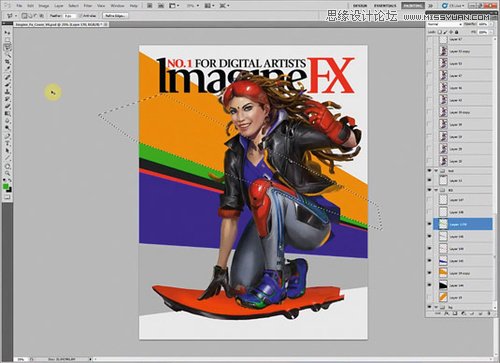Click the Quick Mask mode icon
Image resolution: width=500 pixels, height=363 pixels.
(x=7, y=197)
